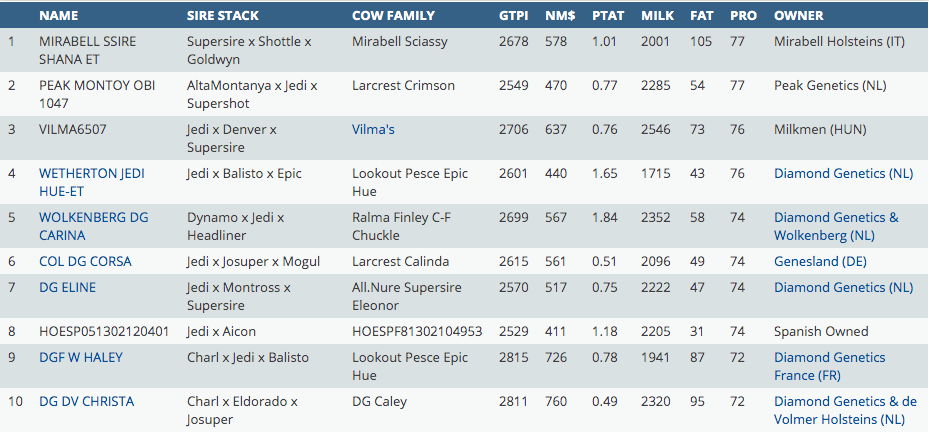Screen dimensions: 929x433
Task: Click the NAME column header
Action: [x=58, y=16]
